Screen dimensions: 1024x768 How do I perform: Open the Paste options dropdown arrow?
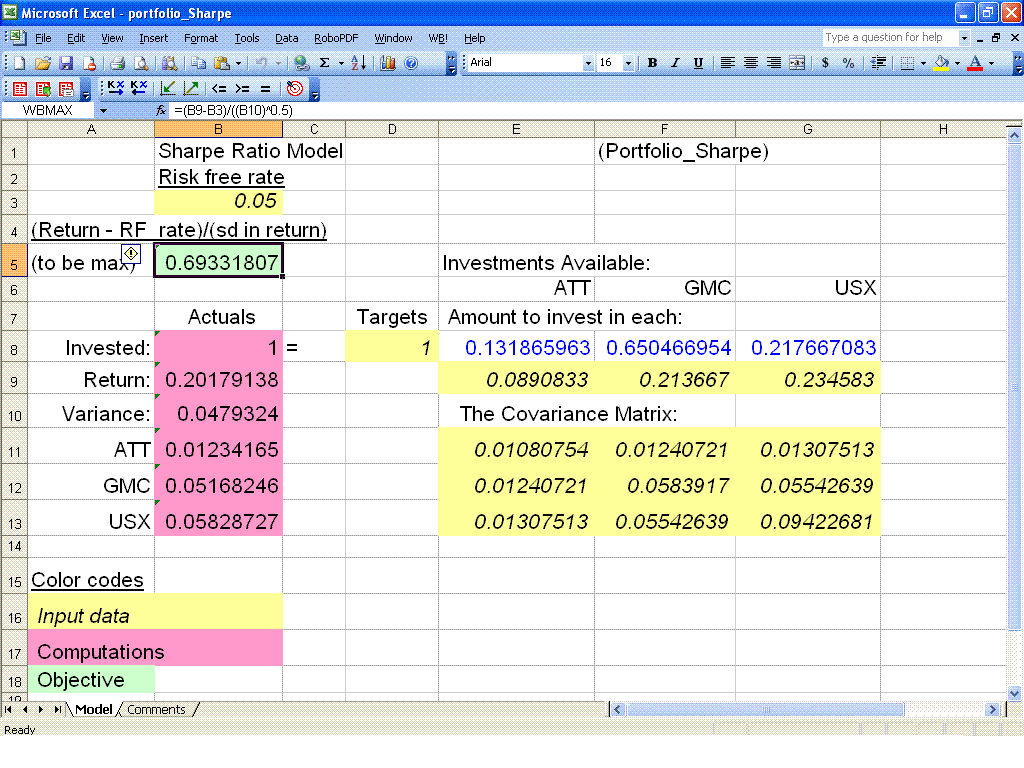point(238,63)
